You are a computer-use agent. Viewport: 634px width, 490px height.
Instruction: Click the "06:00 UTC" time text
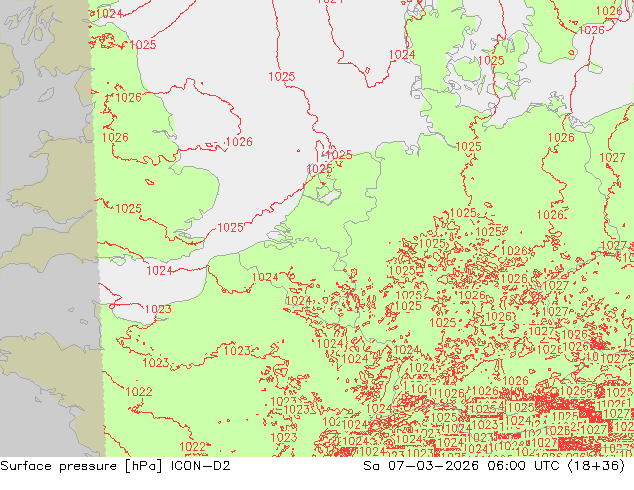click(x=523, y=466)
